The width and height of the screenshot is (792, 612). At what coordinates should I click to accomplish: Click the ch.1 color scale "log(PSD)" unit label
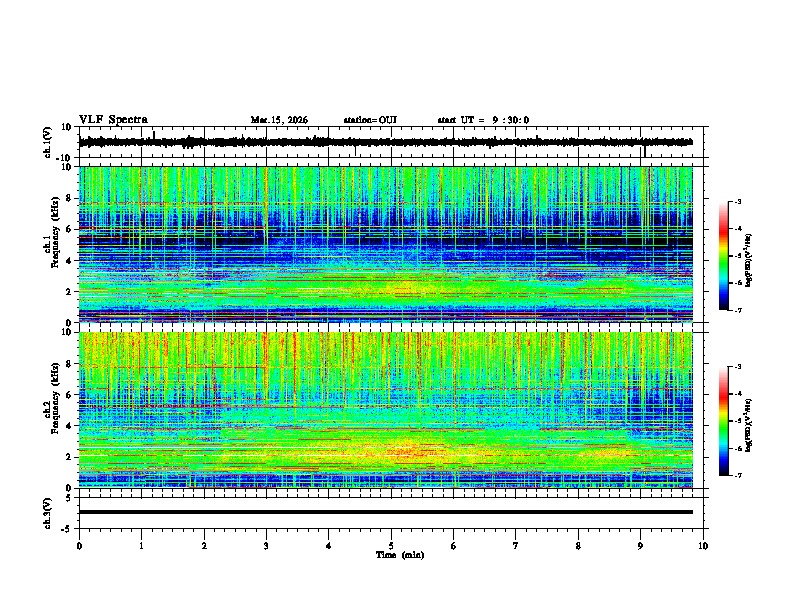(x=748, y=261)
